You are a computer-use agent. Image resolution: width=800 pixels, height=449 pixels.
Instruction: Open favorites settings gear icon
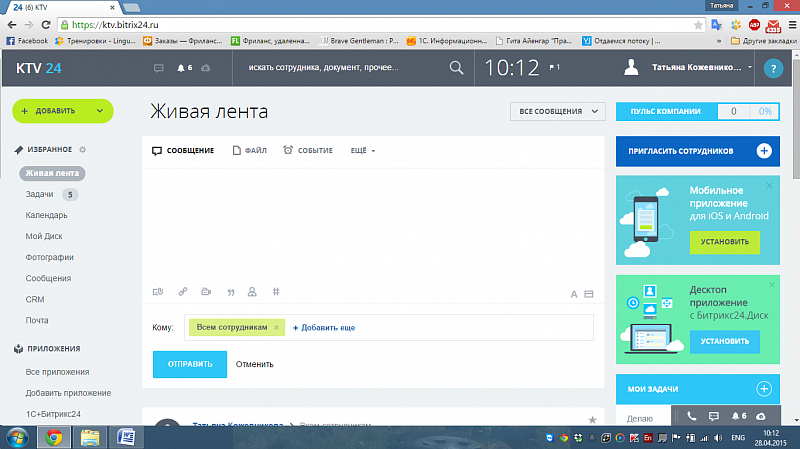point(83,149)
